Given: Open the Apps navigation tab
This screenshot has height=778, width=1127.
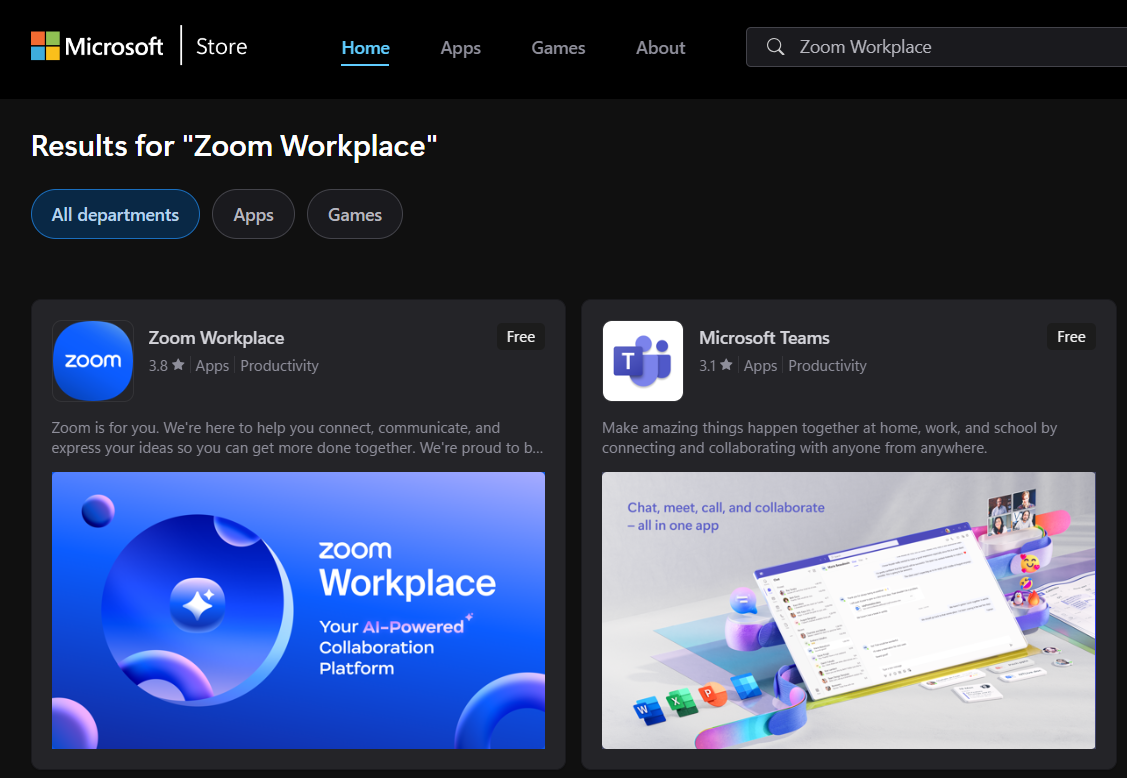Looking at the screenshot, I should [461, 47].
